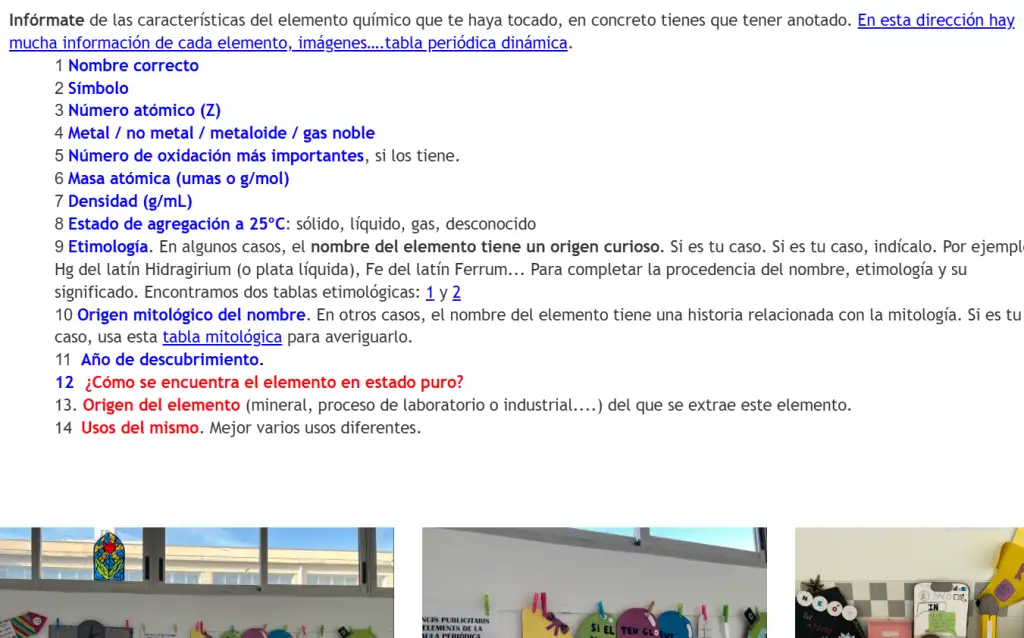Click the 'Densidad (g/mL)' item
This screenshot has height=638, width=1024.
pos(130,201)
